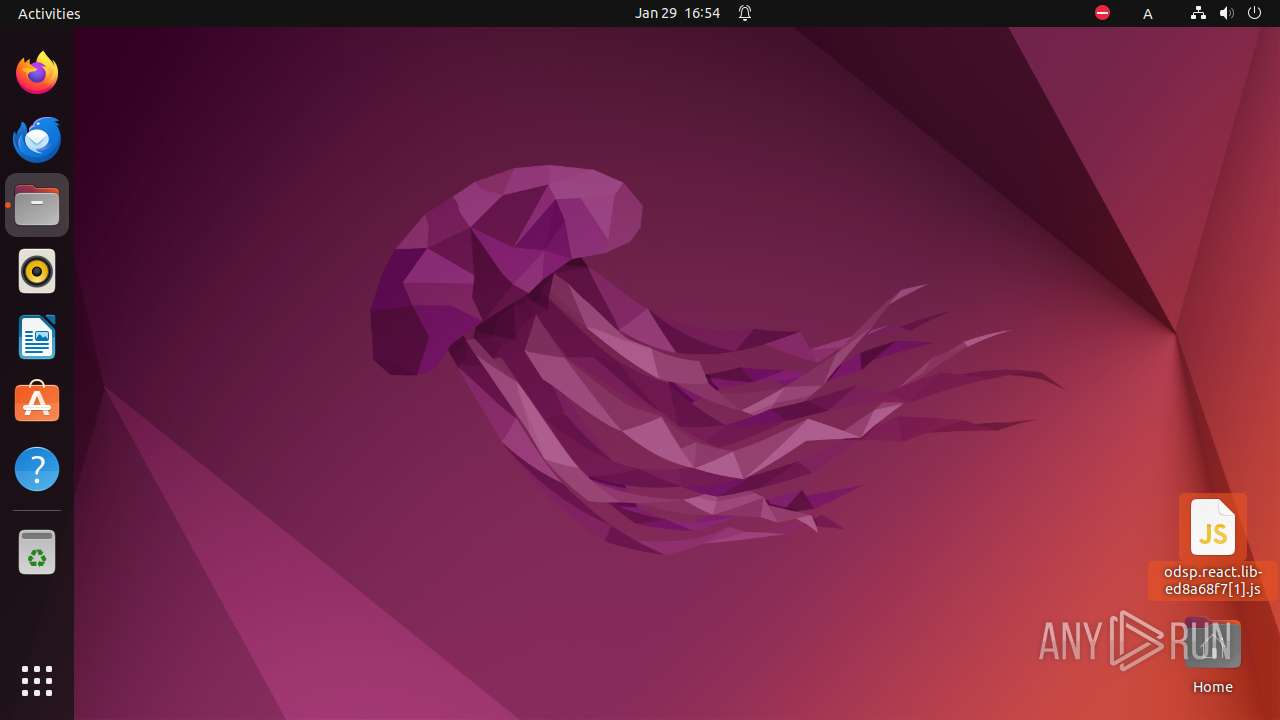Open the clock and calendar menu
1280x720 pixels.
[677, 13]
